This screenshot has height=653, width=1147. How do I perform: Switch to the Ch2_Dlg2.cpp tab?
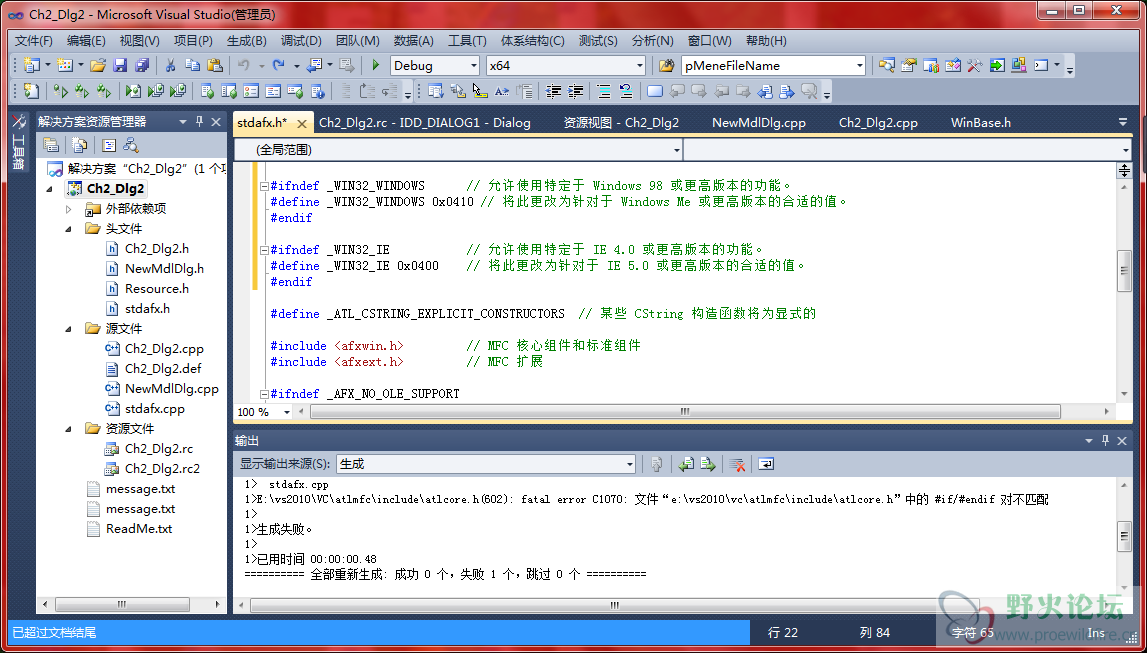(878, 123)
